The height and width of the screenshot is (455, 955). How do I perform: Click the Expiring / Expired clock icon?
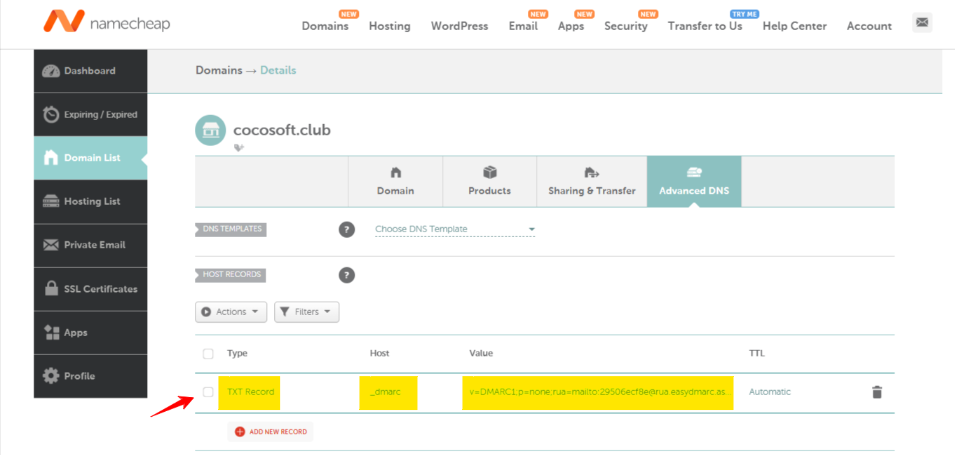[x=51, y=115]
